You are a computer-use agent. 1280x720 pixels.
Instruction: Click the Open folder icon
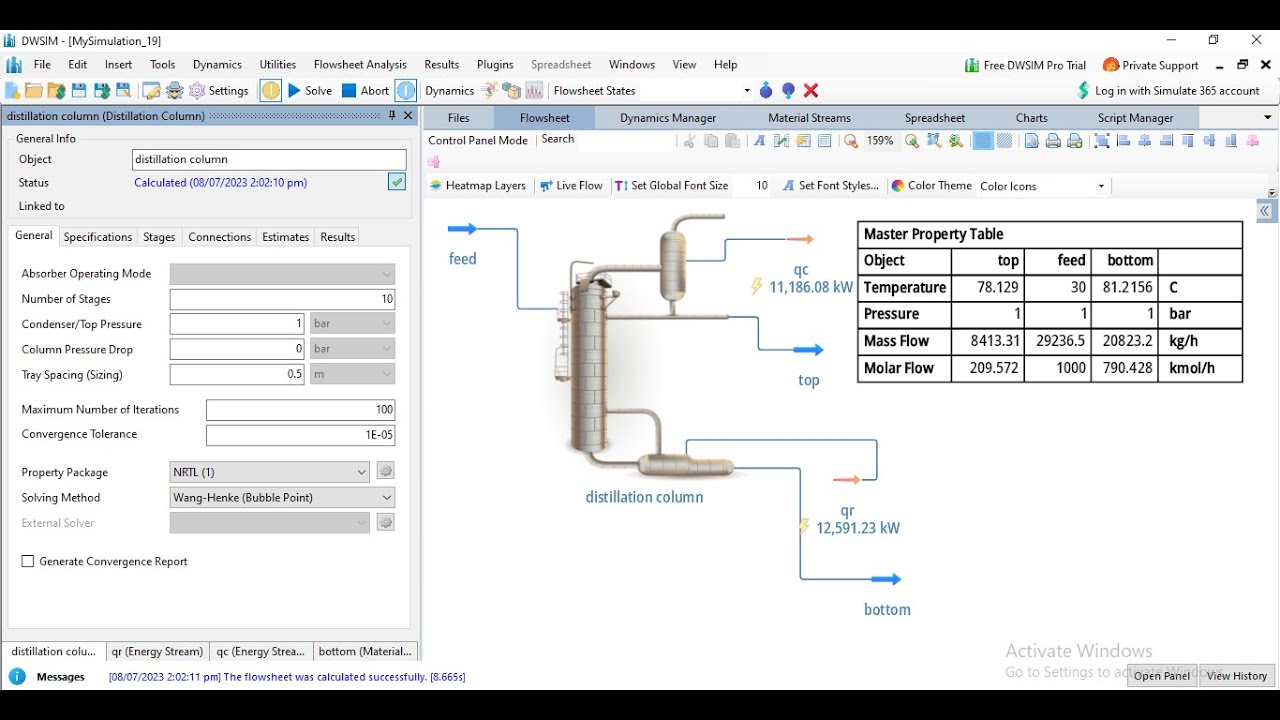pyautogui.click(x=35, y=91)
